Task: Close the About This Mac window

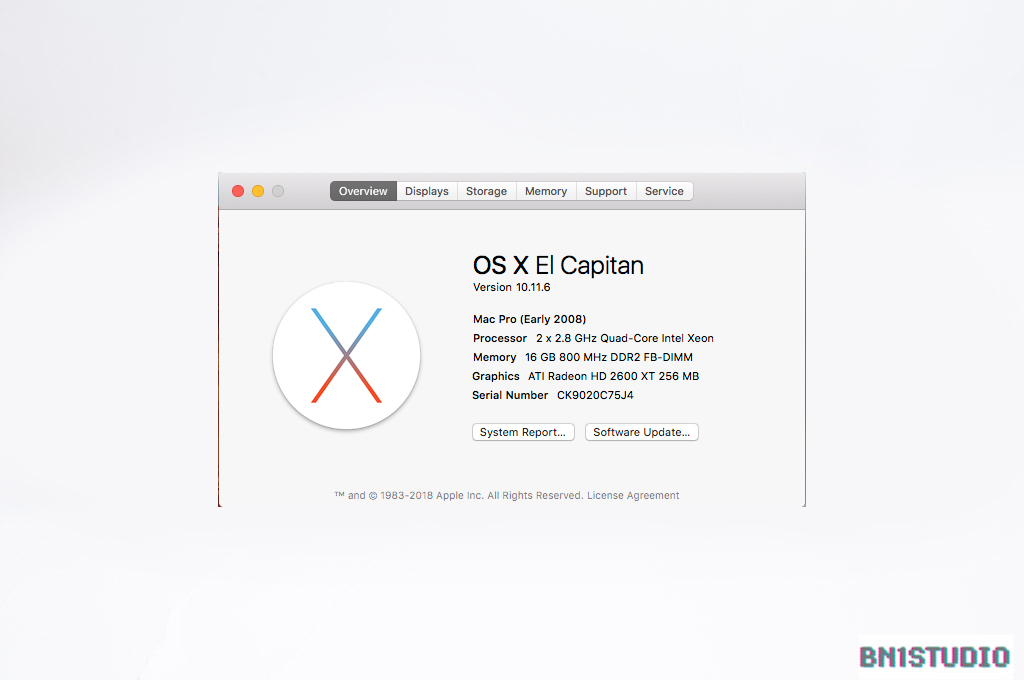Action: [238, 191]
